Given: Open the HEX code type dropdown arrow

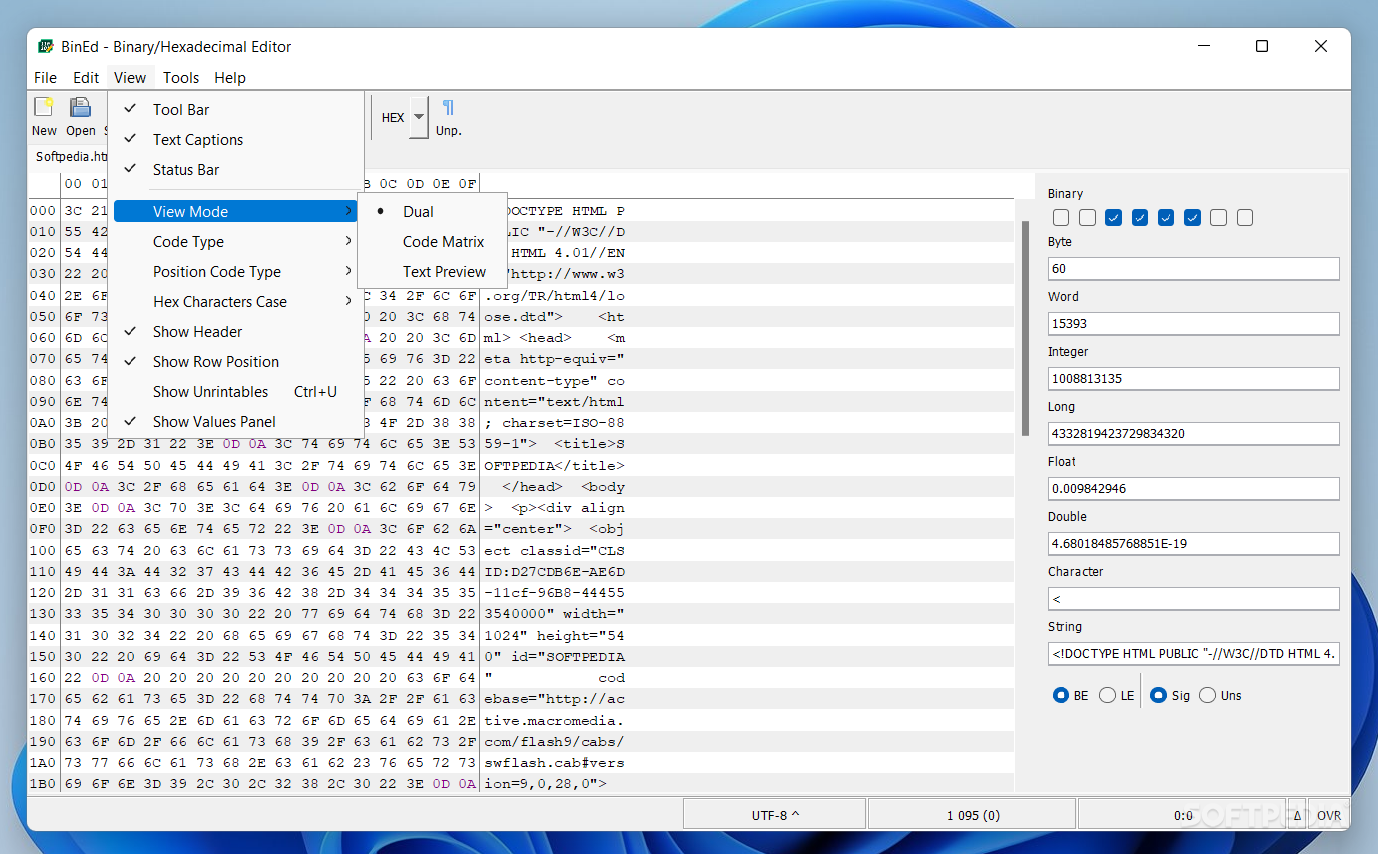Looking at the screenshot, I should pyautogui.click(x=419, y=117).
